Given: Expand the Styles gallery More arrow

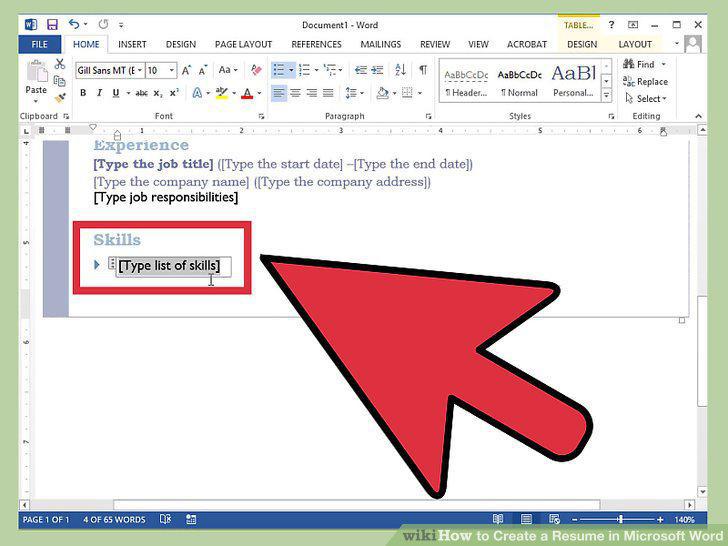Looking at the screenshot, I should tap(606, 96).
